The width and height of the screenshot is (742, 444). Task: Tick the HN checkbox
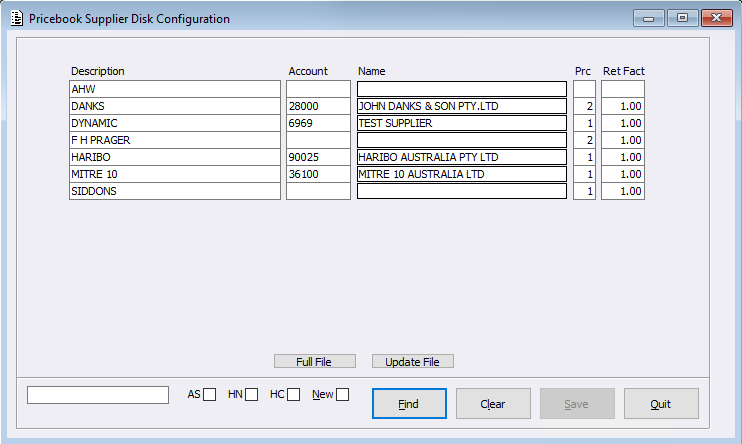(251, 394)
